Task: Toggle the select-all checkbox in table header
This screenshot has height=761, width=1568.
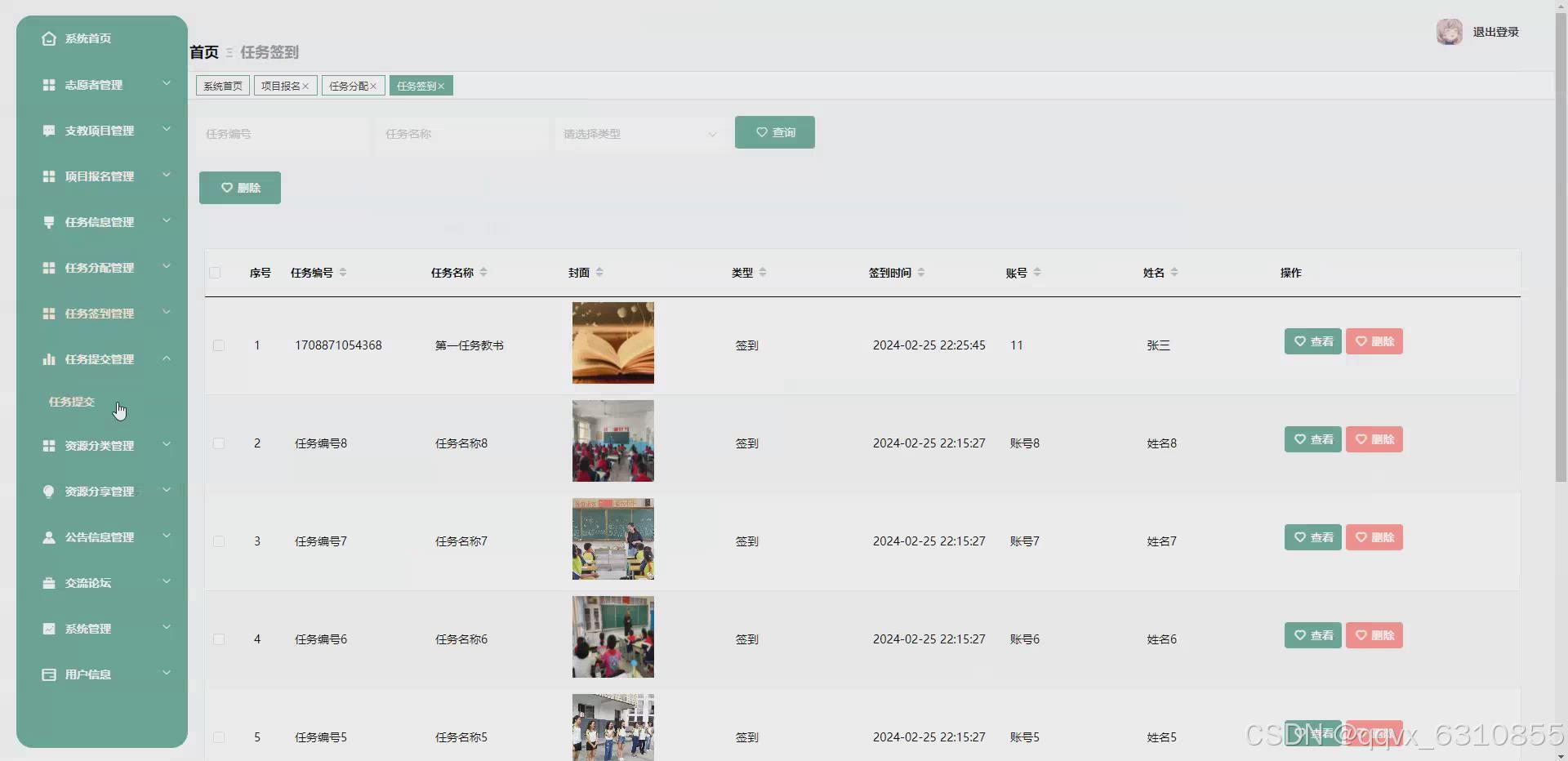Action: coord(215,273)
